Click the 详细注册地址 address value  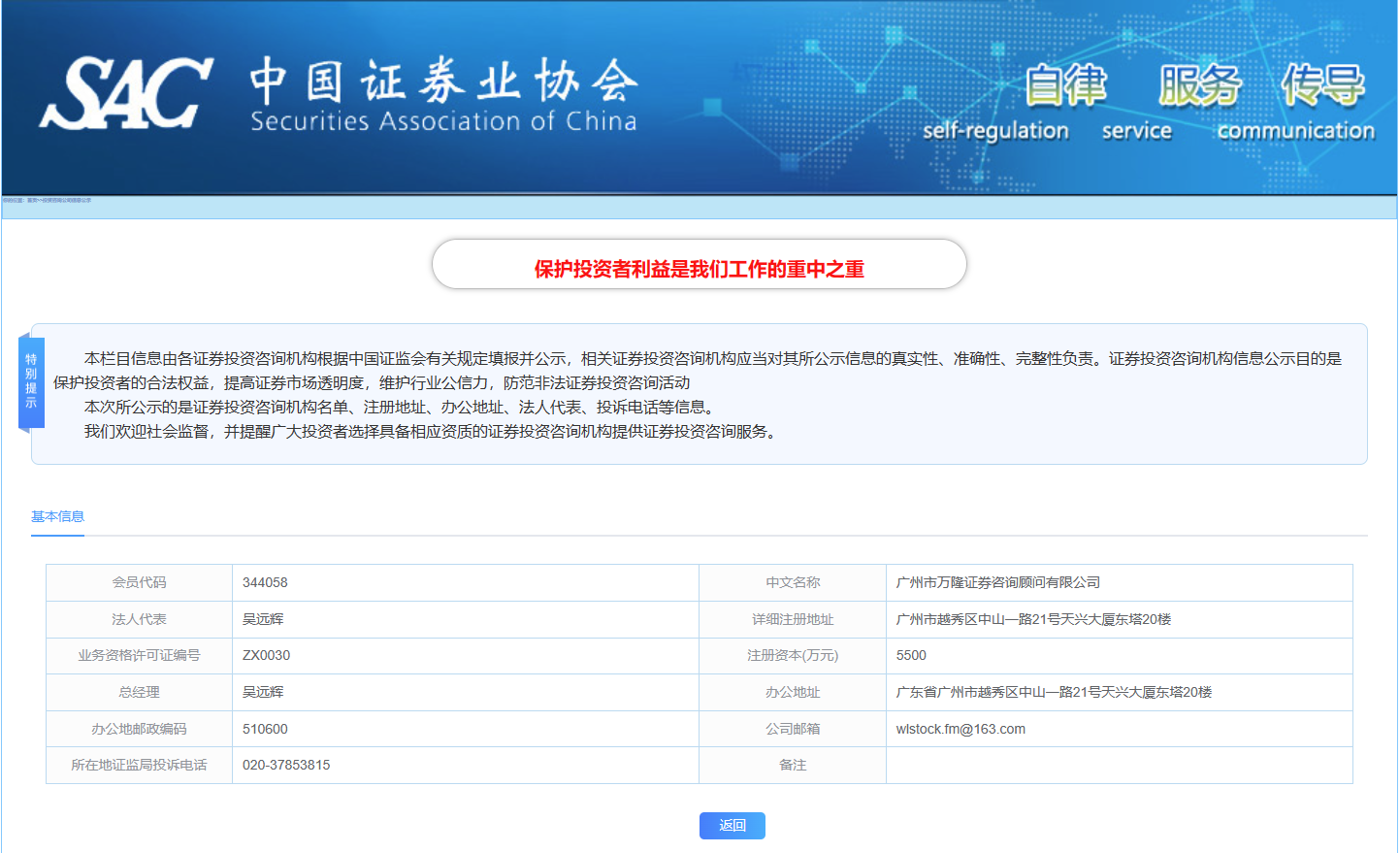[x=1033, y=619]
